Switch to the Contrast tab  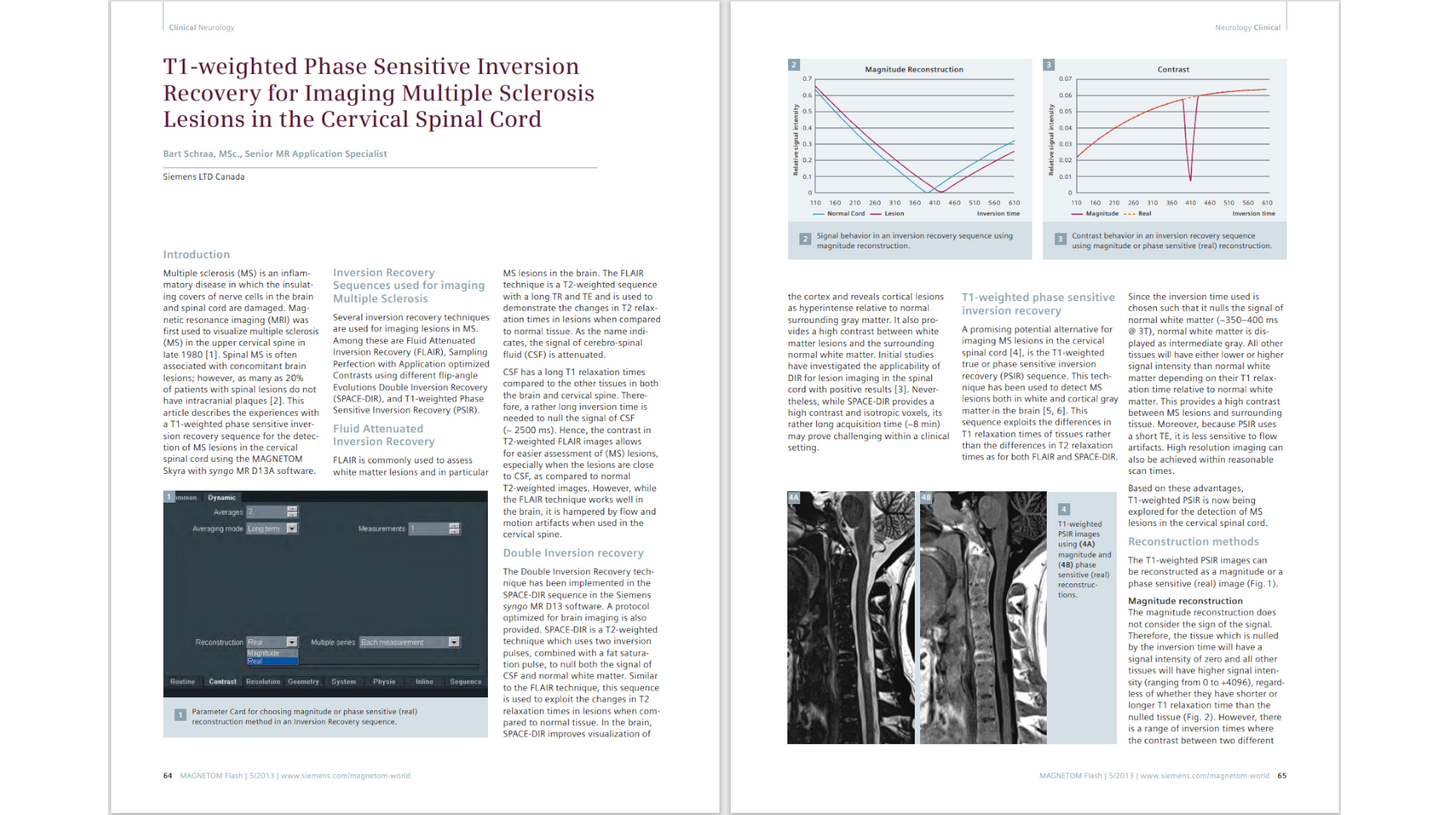(222, 681)
